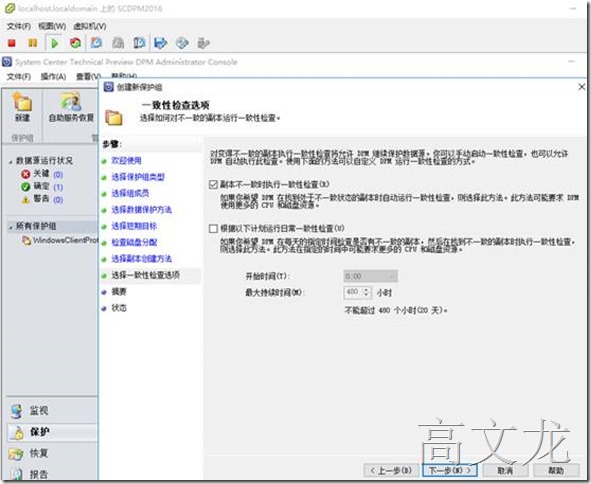Click the 状态 step
591x484 pixels.
click(119, 308)
